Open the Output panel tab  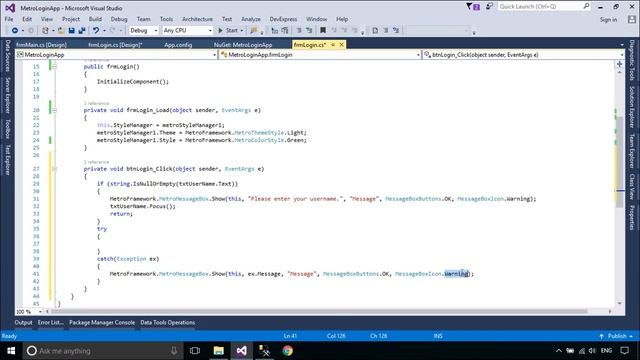23,322
